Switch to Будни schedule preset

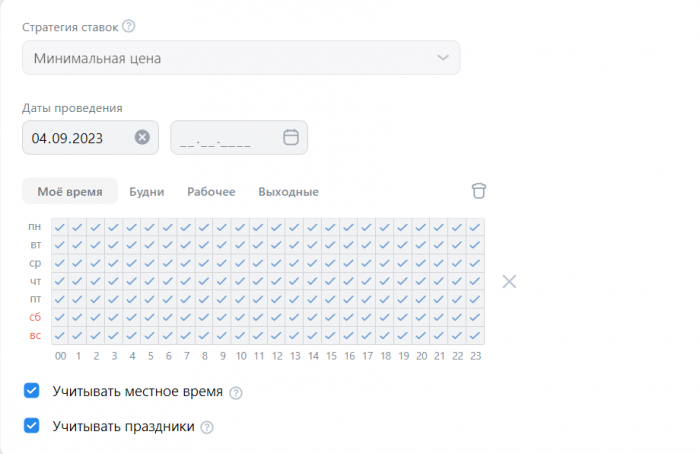pos(147,191)
